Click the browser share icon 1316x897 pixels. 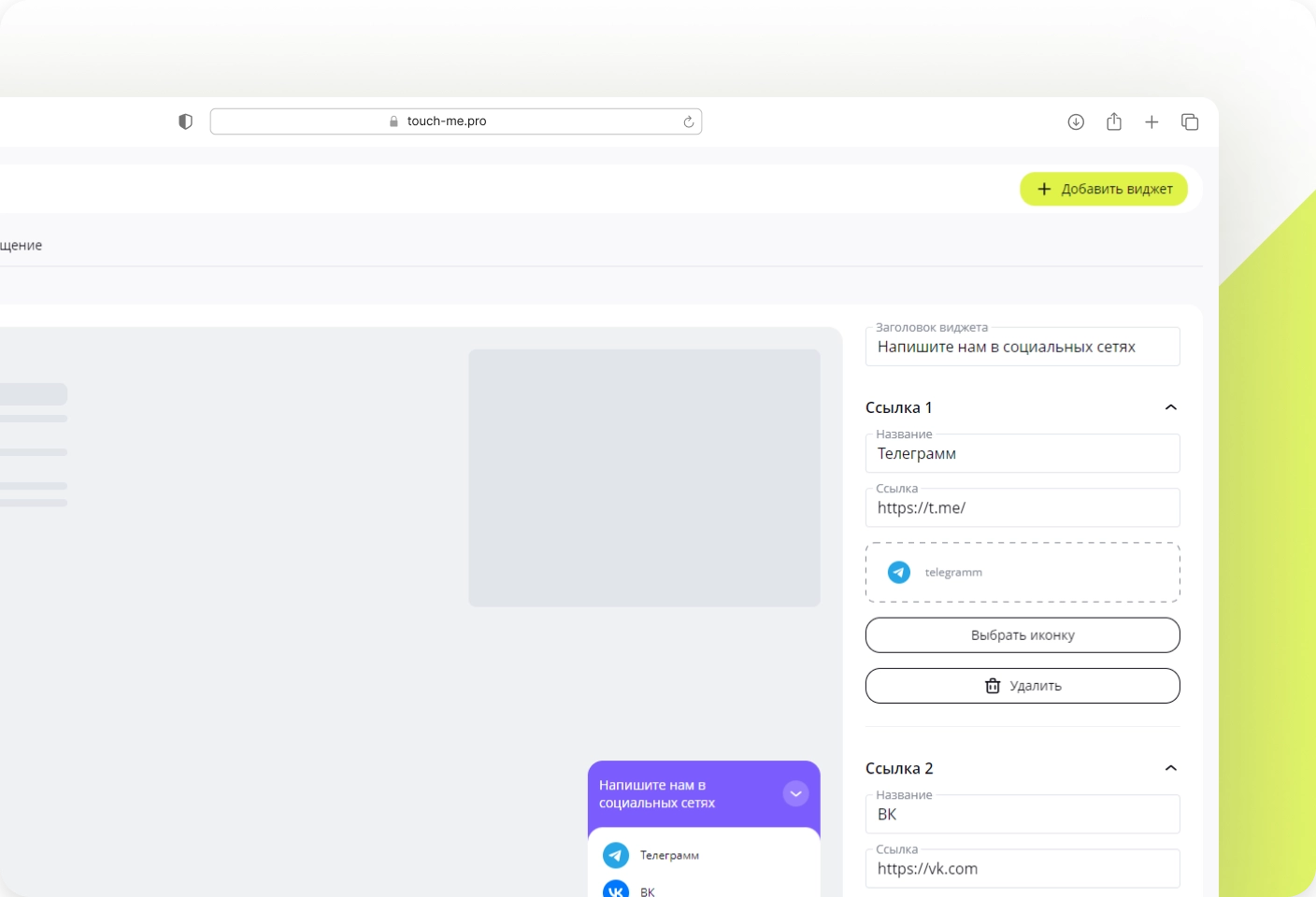[1114, 121]
